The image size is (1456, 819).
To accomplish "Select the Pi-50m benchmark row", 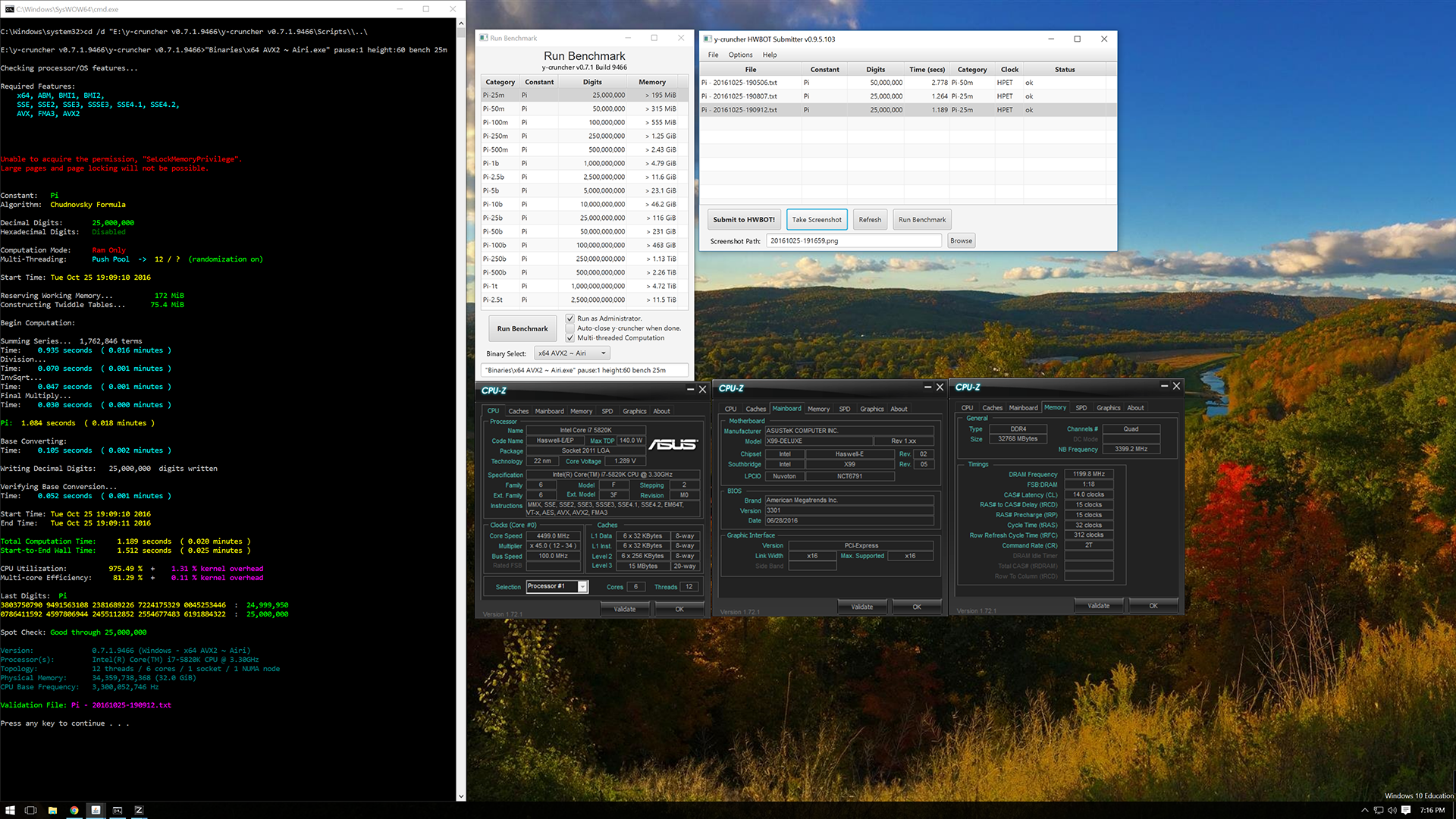I will pyautogui.click(x=584, y=109).
